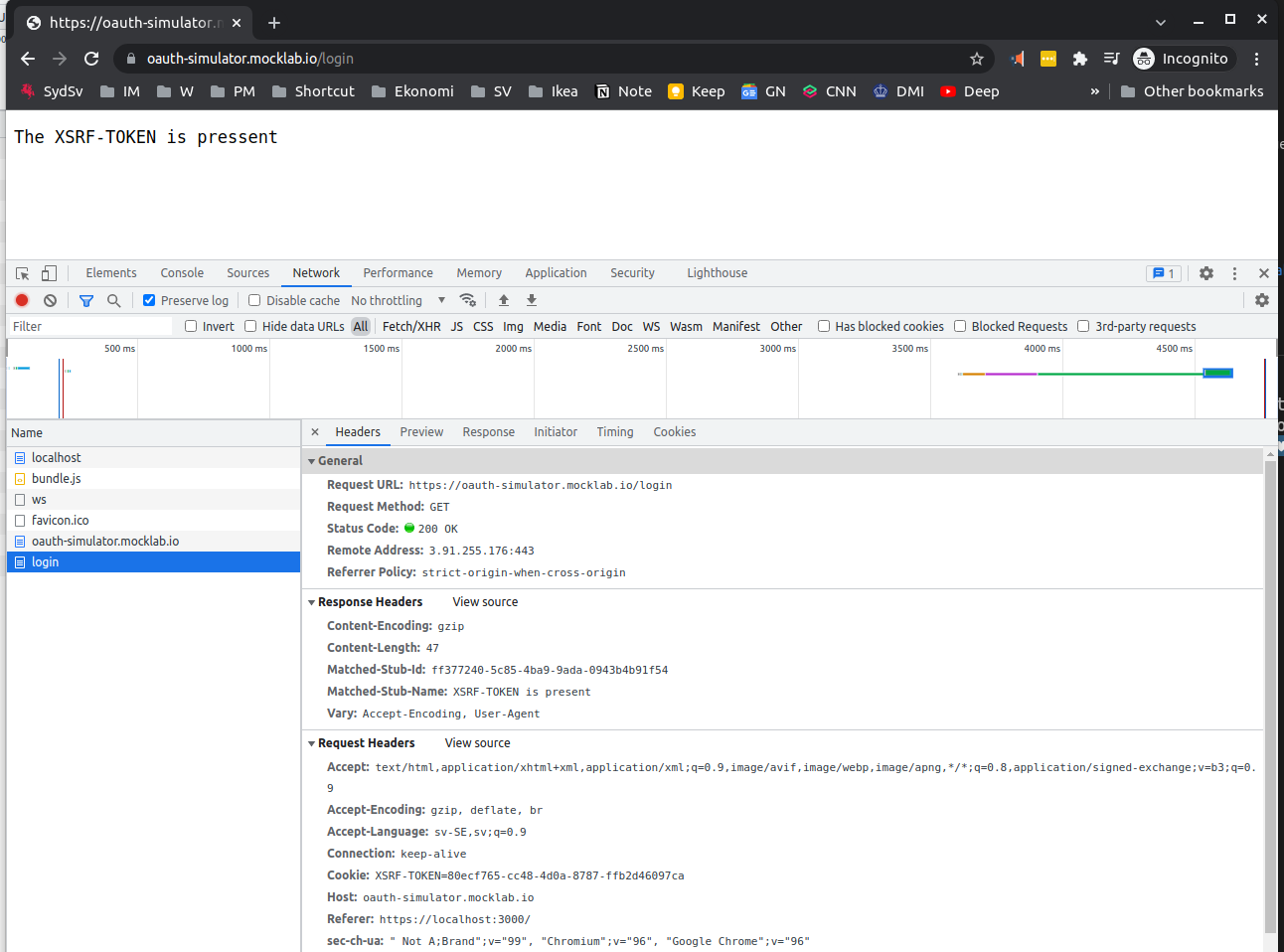Viewport: 1284px width, 952px height.
Task: Stop recording network log
Action: click(22, 300)
